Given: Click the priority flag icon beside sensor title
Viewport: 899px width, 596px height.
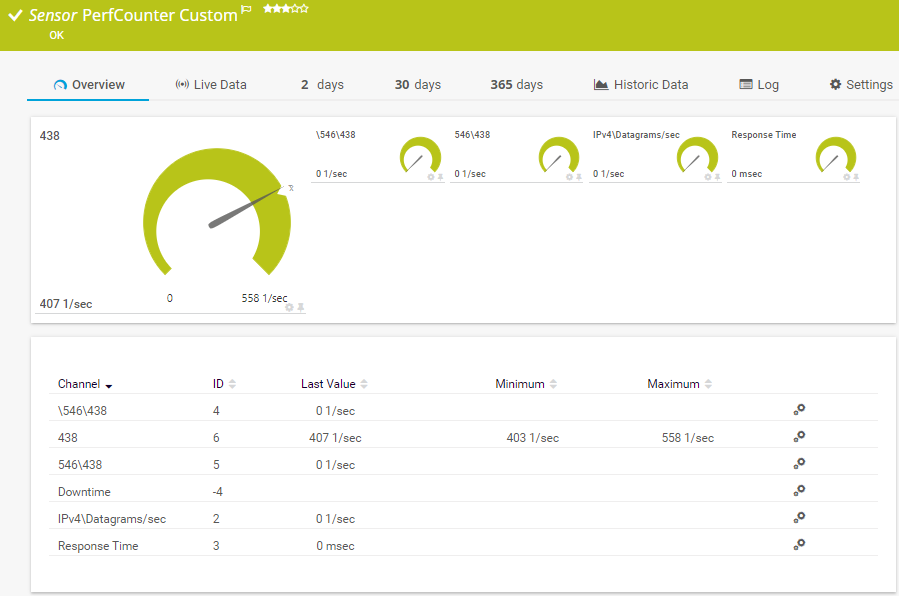Looking at the screenshot, I should point(247,10).
